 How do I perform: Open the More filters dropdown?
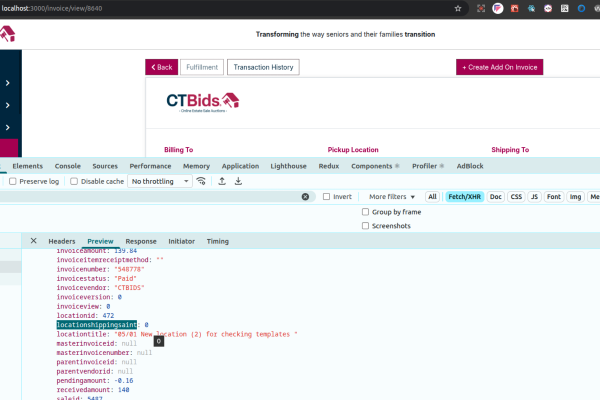pyautogui.click(x=392, y=197)
